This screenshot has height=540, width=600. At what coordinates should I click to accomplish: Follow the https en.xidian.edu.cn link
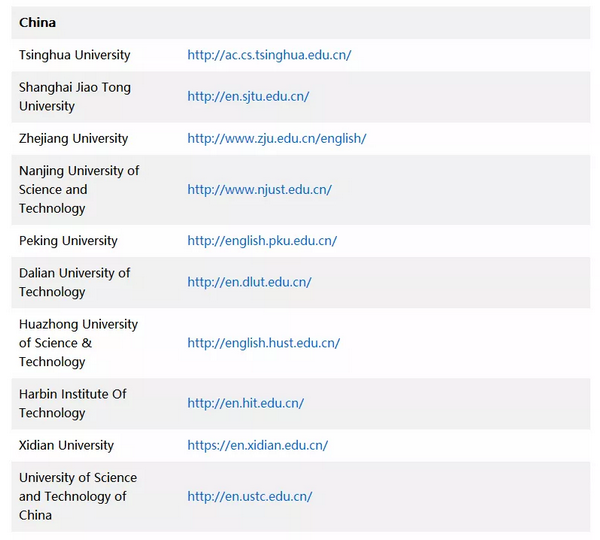[x=258, y=445]
